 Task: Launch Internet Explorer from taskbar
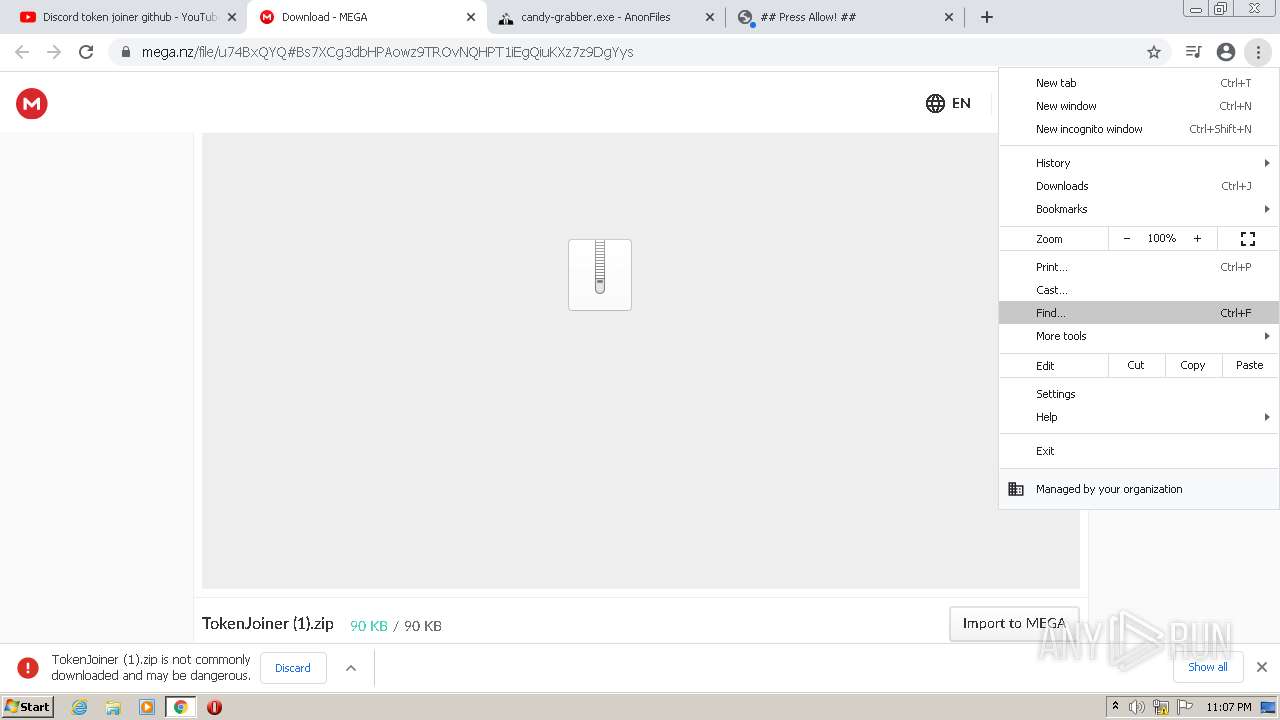80,707
